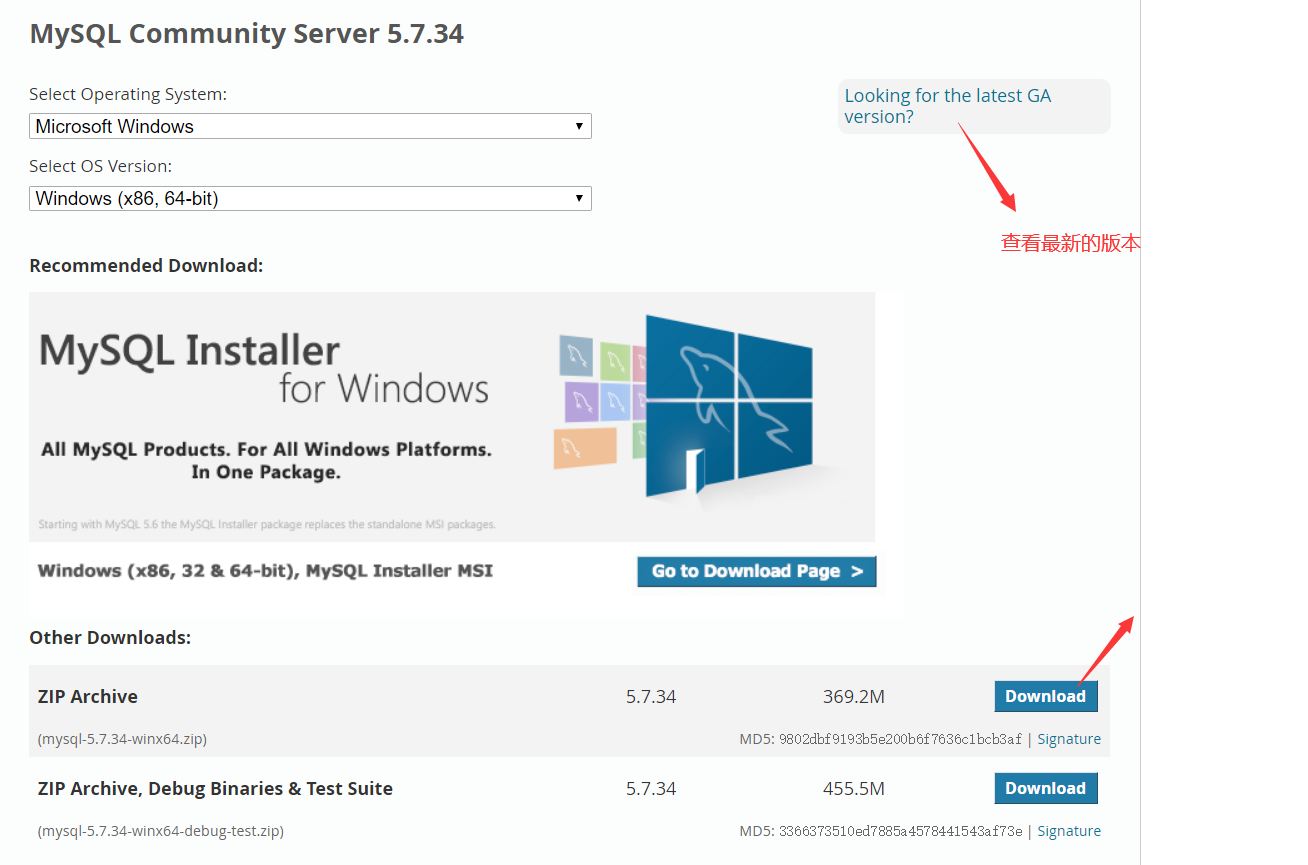The height and width of the screenshot is (865, 1308).
Task: Click the Windows dolphin logo in banner
Action: [728, 405]
